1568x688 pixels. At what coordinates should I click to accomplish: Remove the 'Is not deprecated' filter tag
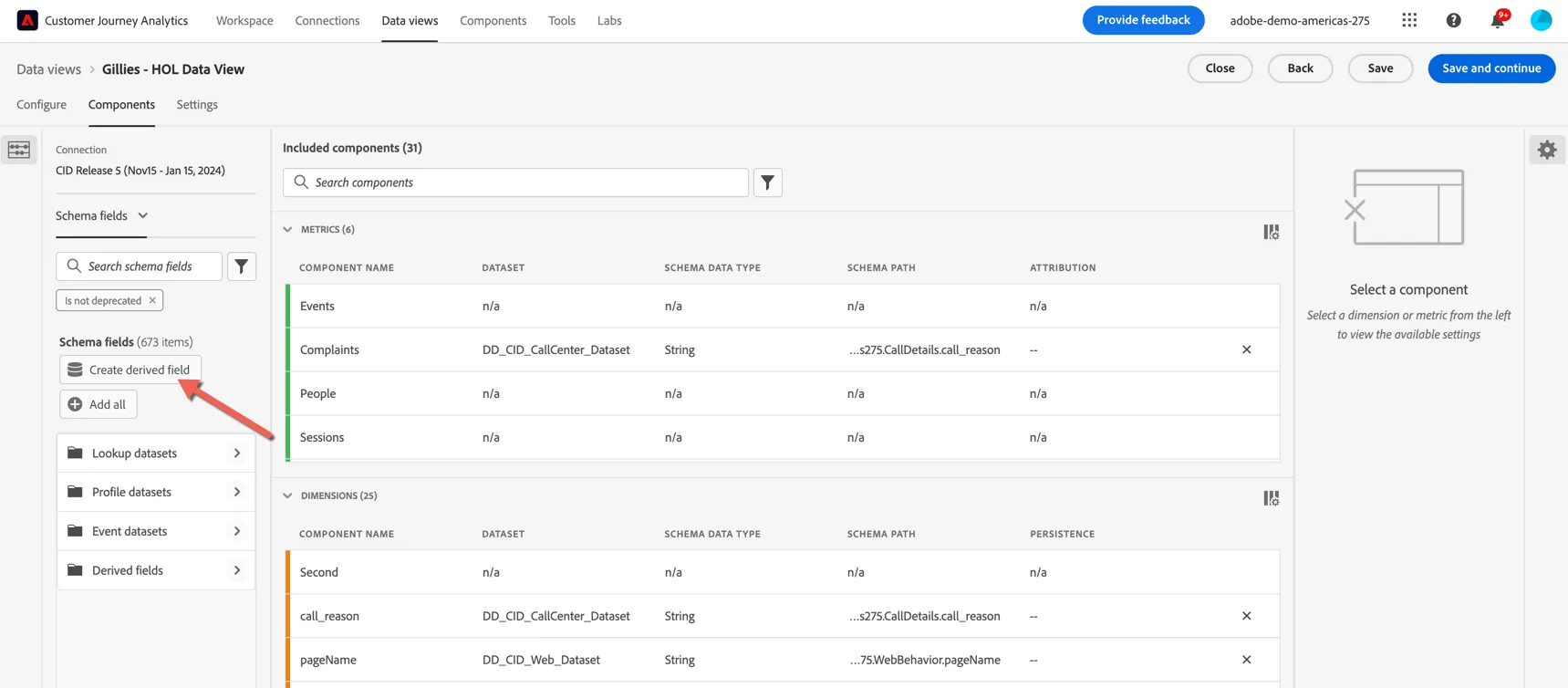click(x=152, y=300)
